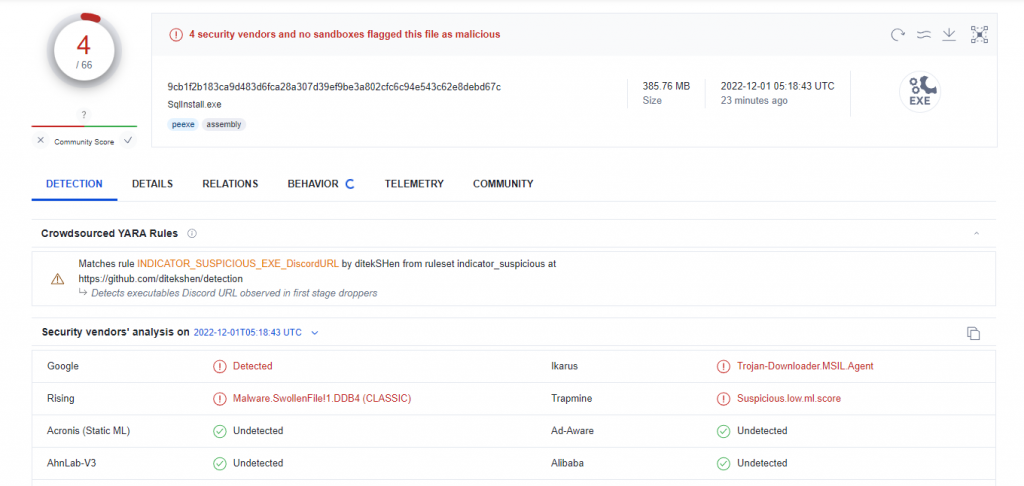Click the EXE file type icon

coord(919,92)
